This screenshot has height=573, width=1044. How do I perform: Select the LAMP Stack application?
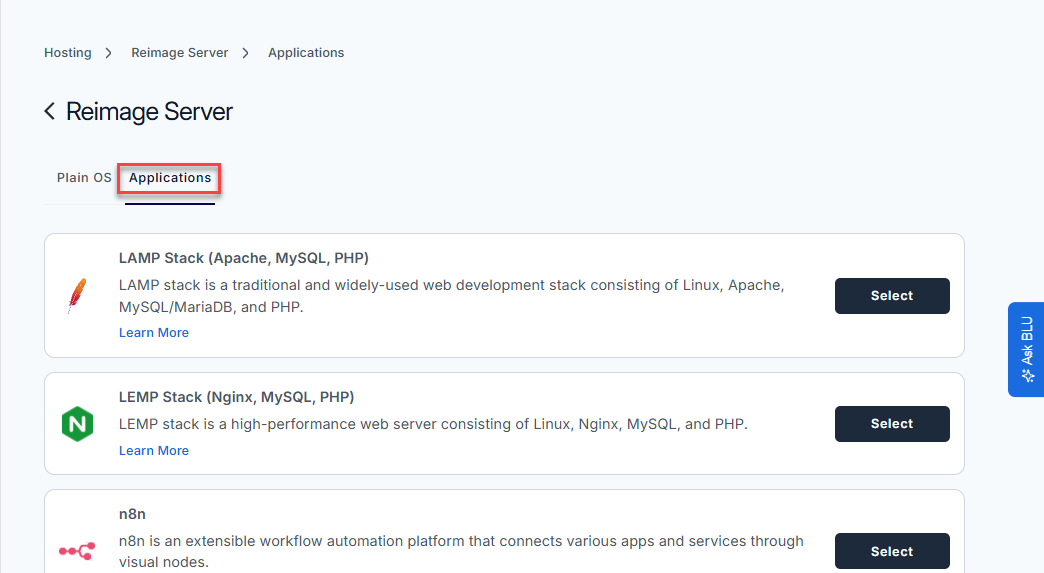tap(892, 295)
